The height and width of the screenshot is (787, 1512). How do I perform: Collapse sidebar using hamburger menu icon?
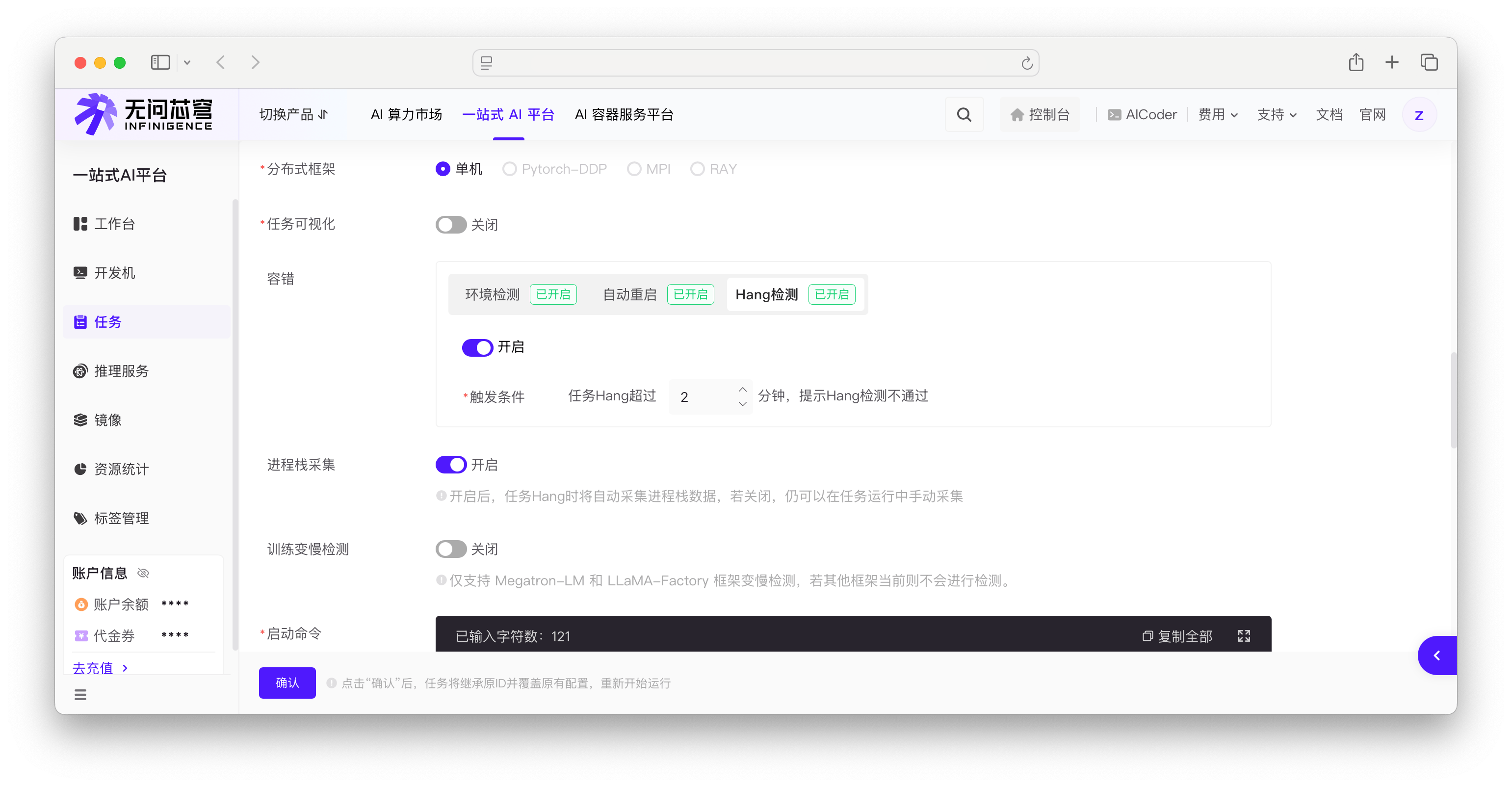80,695
